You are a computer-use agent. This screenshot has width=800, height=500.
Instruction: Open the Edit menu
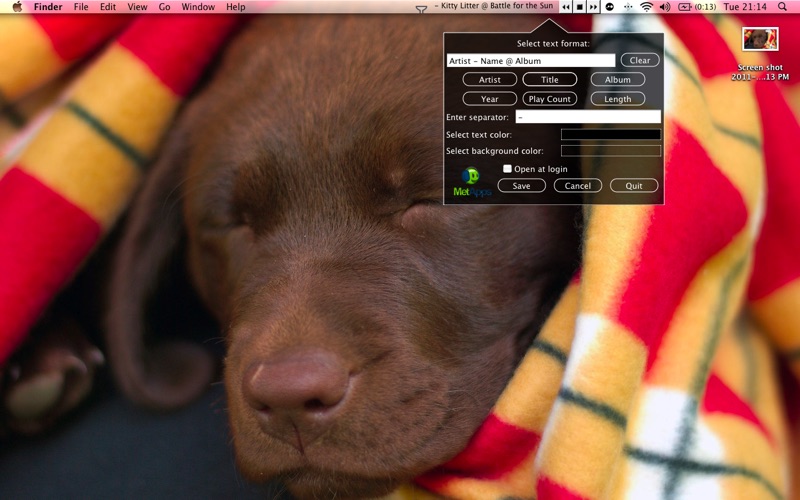pyautogui.click(x=108, y=7)
